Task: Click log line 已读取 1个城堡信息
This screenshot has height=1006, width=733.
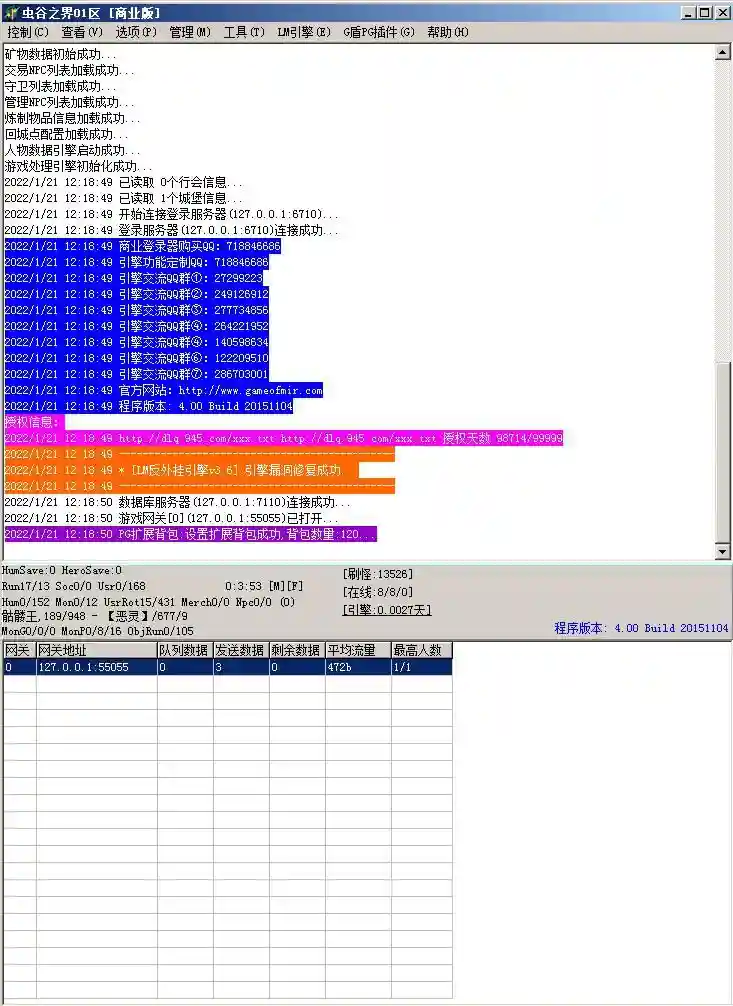Action: pos(124,198)
